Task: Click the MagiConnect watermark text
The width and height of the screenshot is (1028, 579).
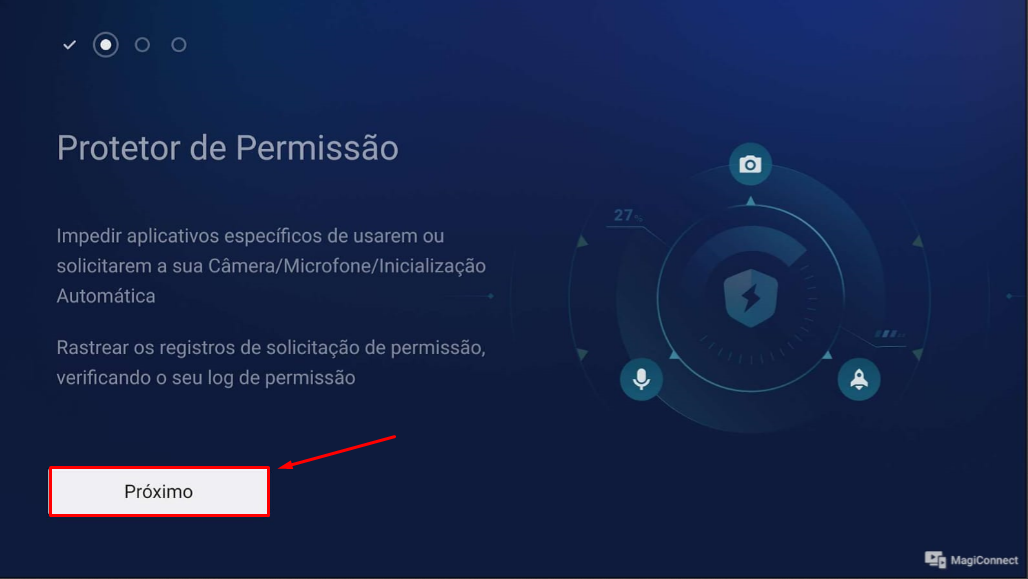Action: coord(984,560)
